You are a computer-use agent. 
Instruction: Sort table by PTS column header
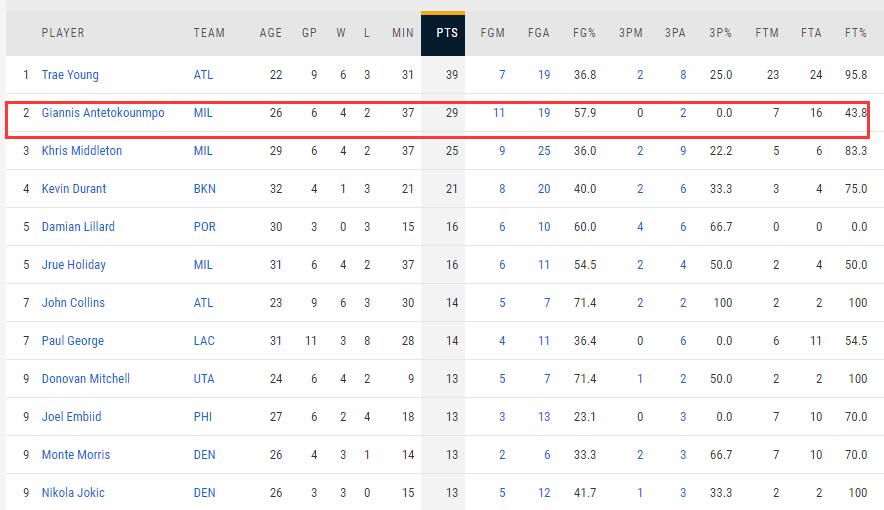tap(443, 33)
